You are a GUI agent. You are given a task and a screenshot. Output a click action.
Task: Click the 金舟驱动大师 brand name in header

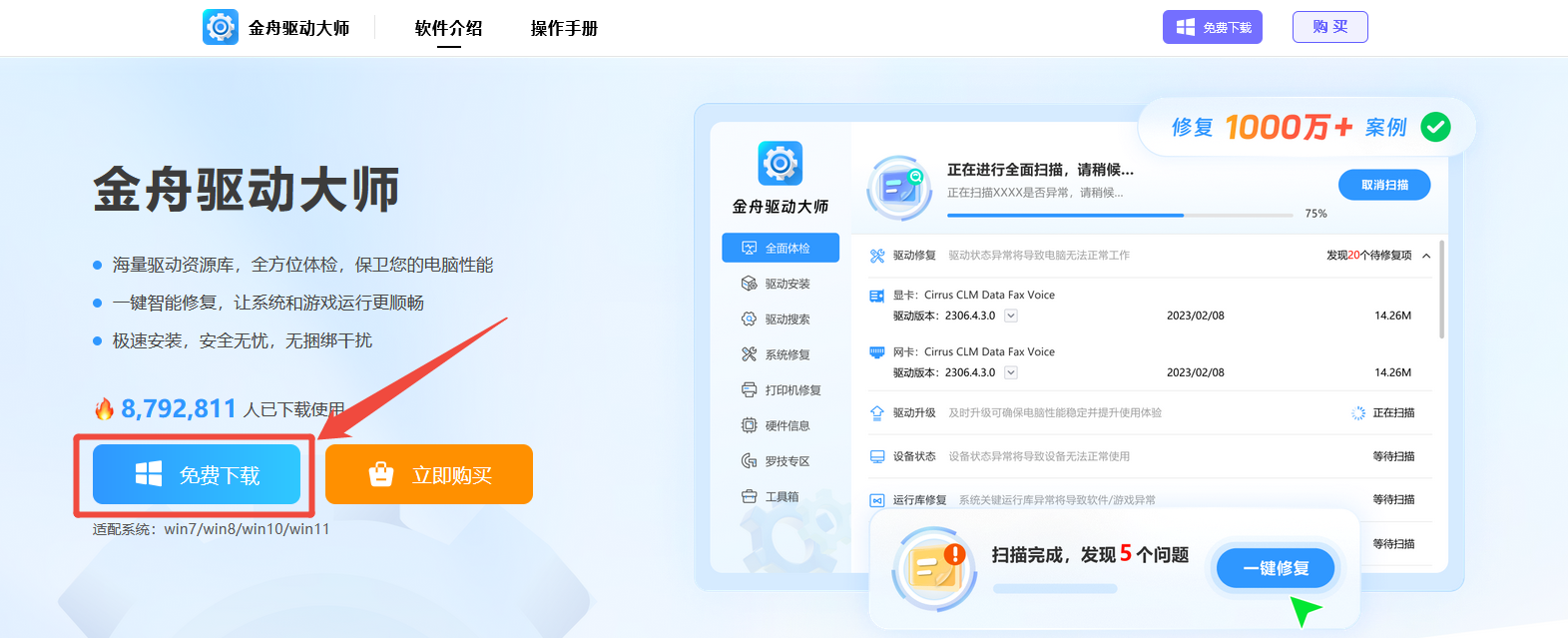pyautogui.click(x=299, y=28)
